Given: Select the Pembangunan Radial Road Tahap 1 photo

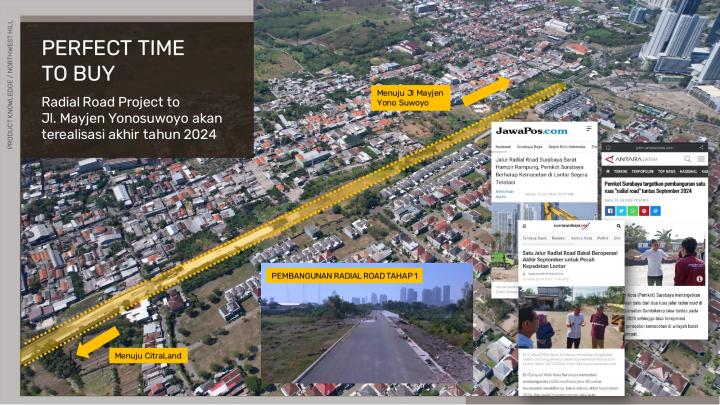Looking at the screenshot, I should point(366,330).
